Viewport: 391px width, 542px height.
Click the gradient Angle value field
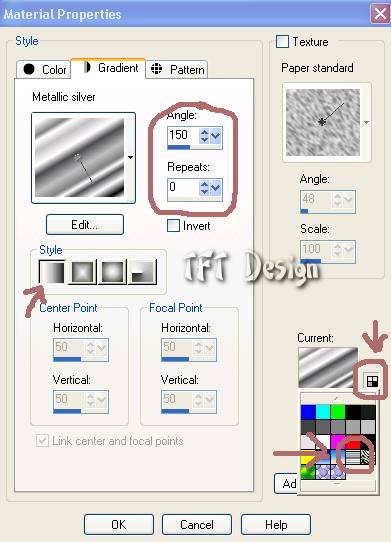pos(183,135)
